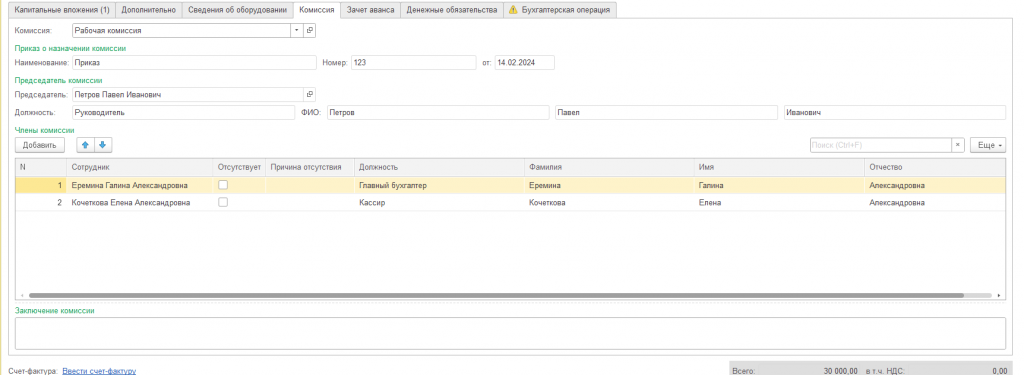Image resolution: width=1024 pixels, height=375 pixels.
Task: Click the Кассир position cell
Action: pyautogui.click(x=440, y=203)
